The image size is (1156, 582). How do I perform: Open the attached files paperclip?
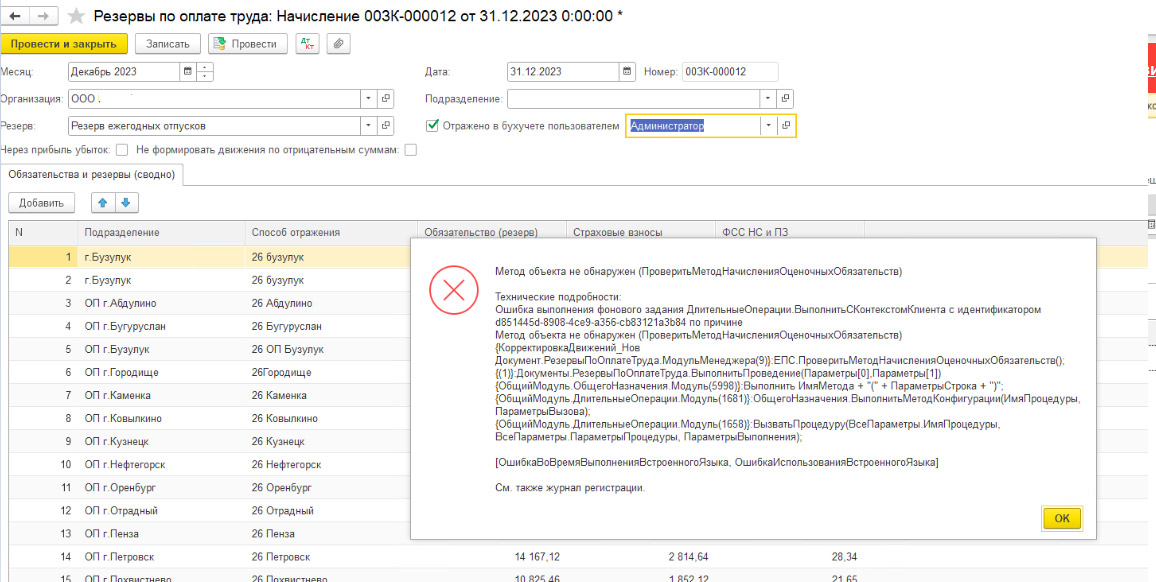pyautogui.click(x=338, y=44)
